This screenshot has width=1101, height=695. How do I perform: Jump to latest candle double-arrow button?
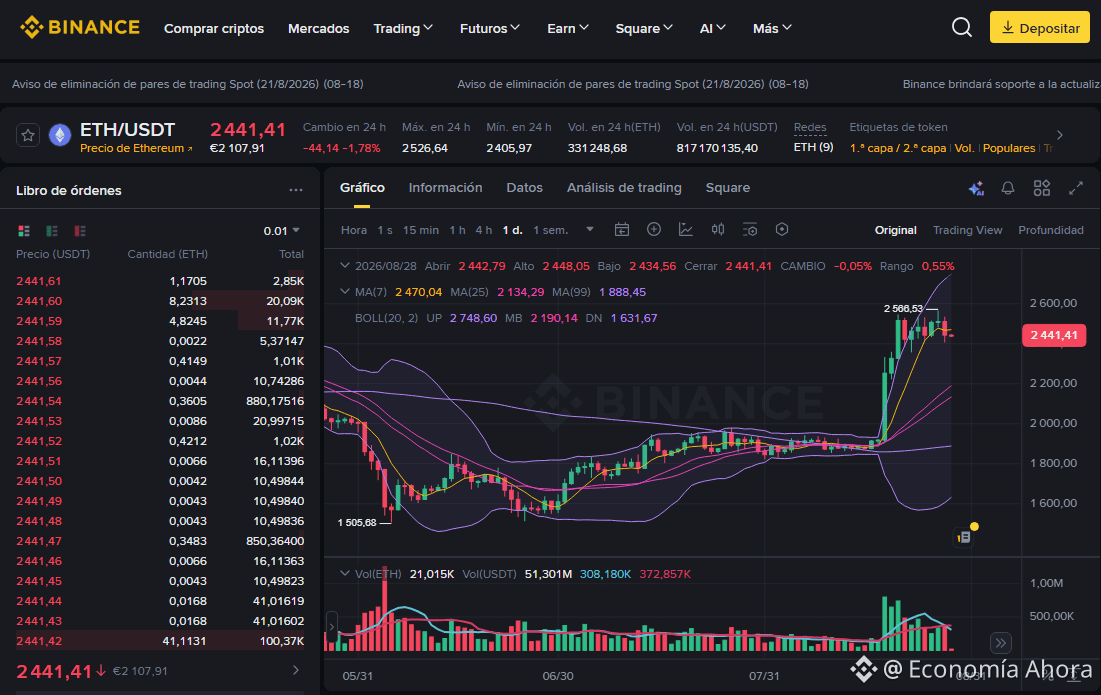coord(1001,642)
